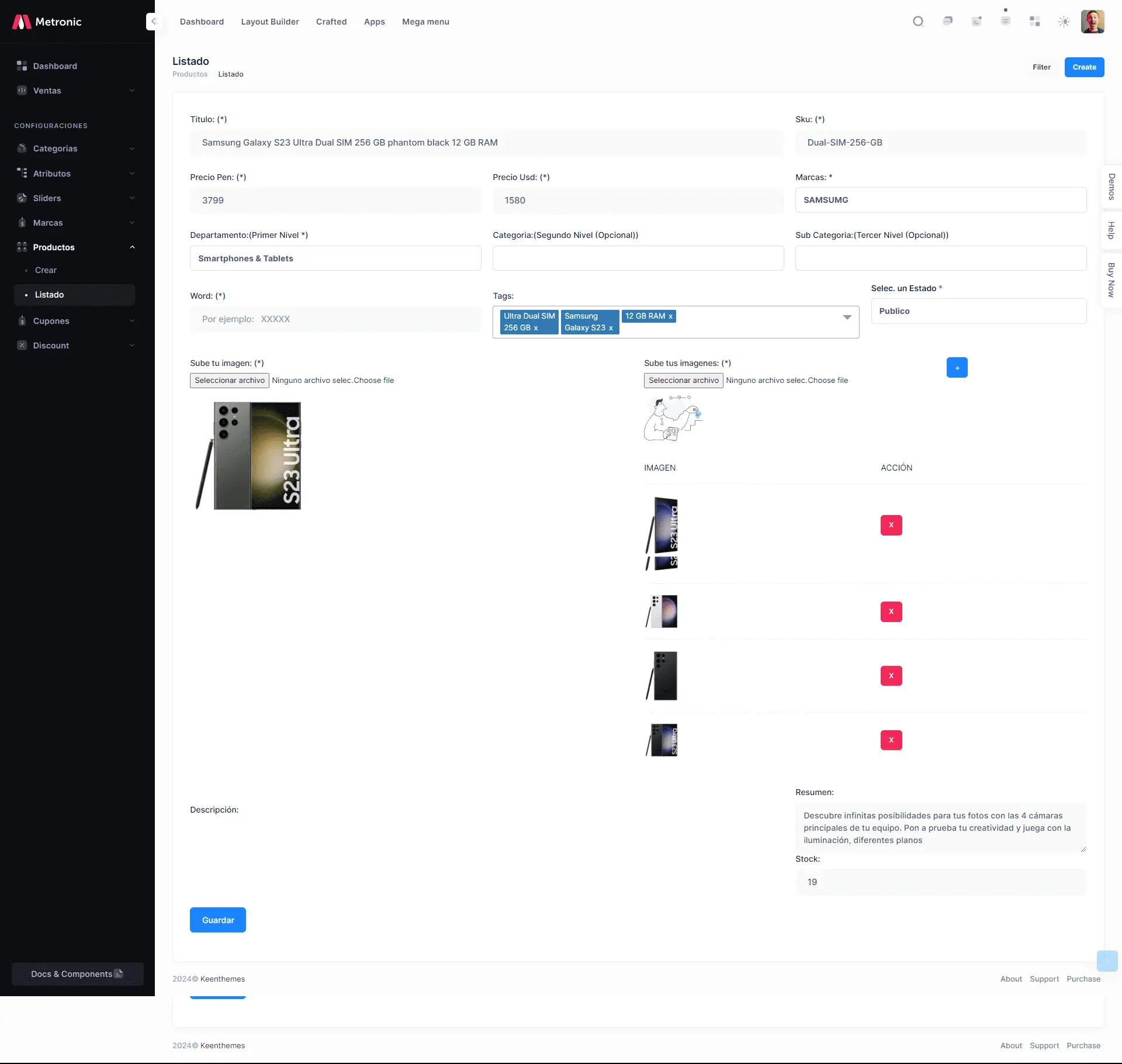Open the Crear submenu item
The width and height of the screenshot is (1122, 1064).
pos(46,270)
